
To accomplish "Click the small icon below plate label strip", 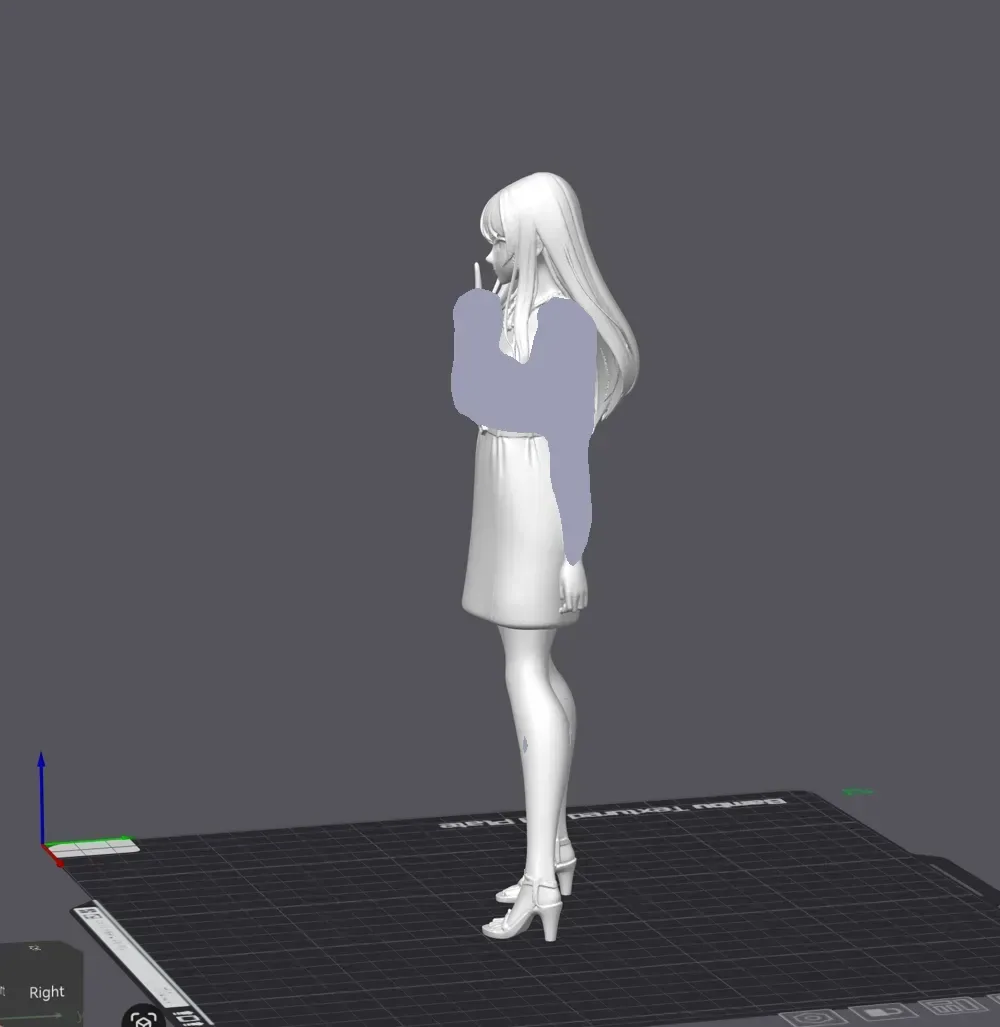I will coord(189,1017).
